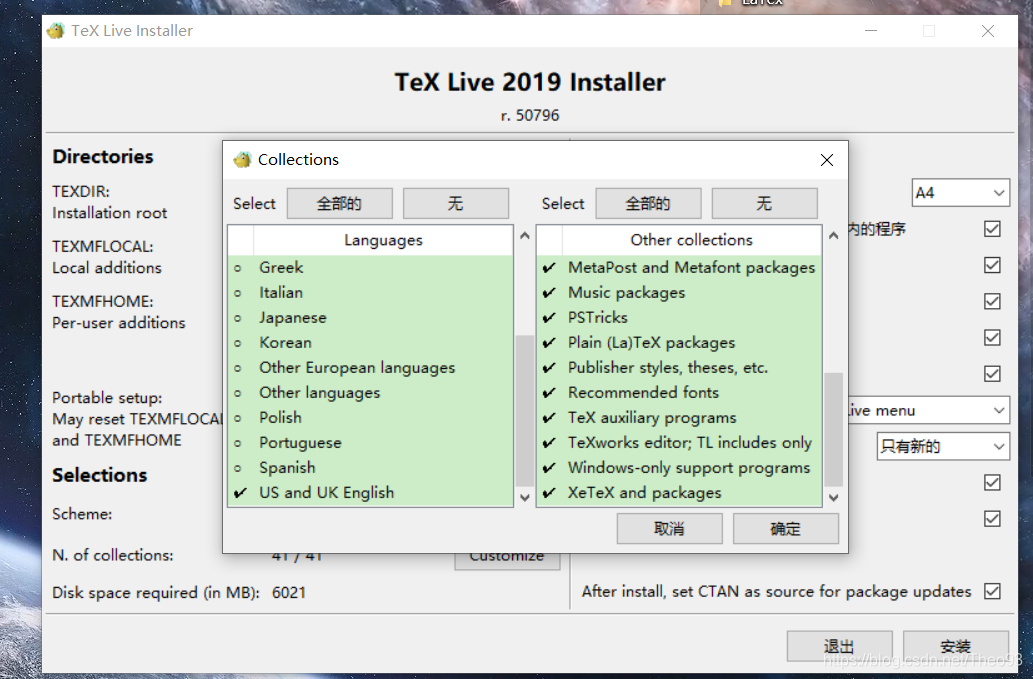Click Languages list scrollbar thumb
Viewport: 1033px width, 679px height.
point(524,410)
